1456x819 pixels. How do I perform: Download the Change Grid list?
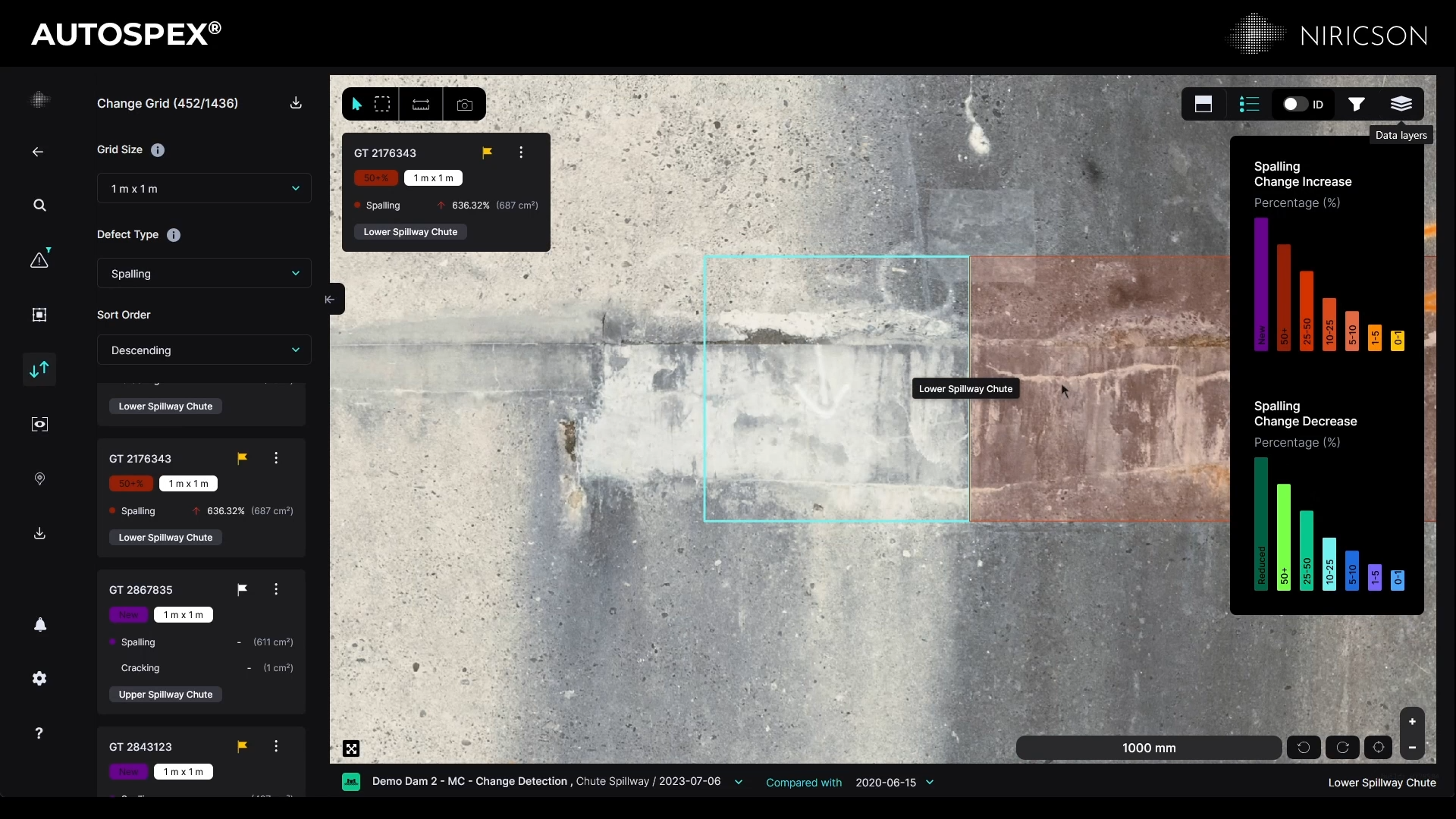coord(296,103)
